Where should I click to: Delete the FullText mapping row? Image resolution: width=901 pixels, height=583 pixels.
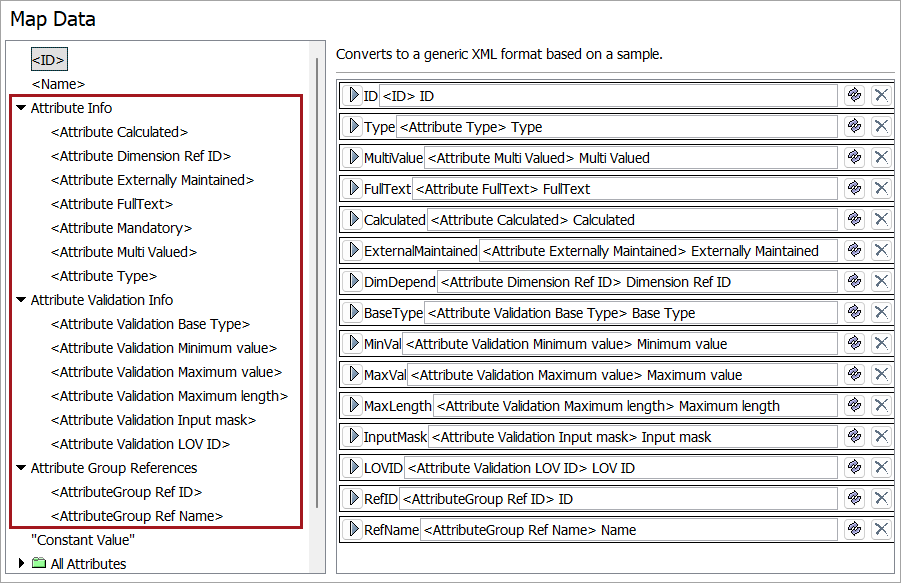881,188
